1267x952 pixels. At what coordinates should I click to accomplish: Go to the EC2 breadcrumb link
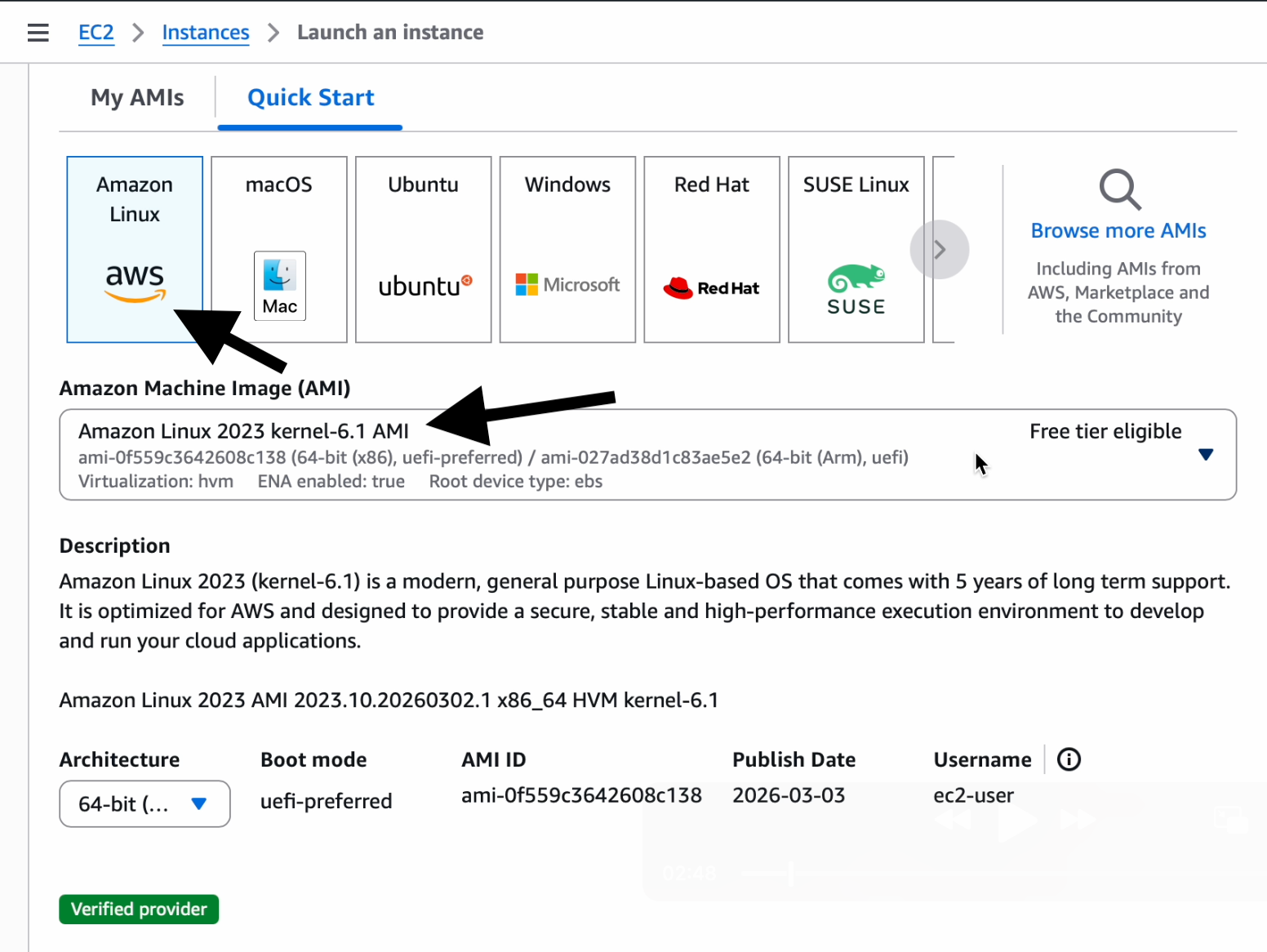click(96, 33)
